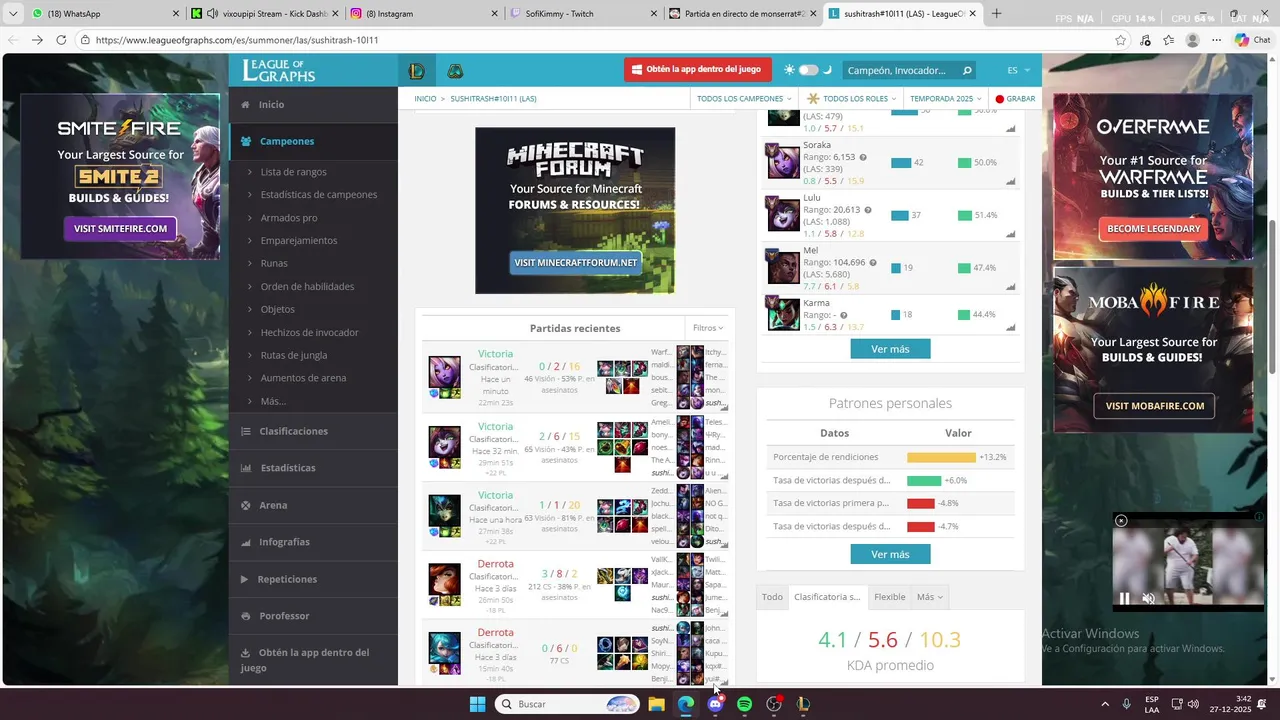1280x720 pixels.
Task: Open Lista de rangos in the sidebar
Action: click(293, 172)
